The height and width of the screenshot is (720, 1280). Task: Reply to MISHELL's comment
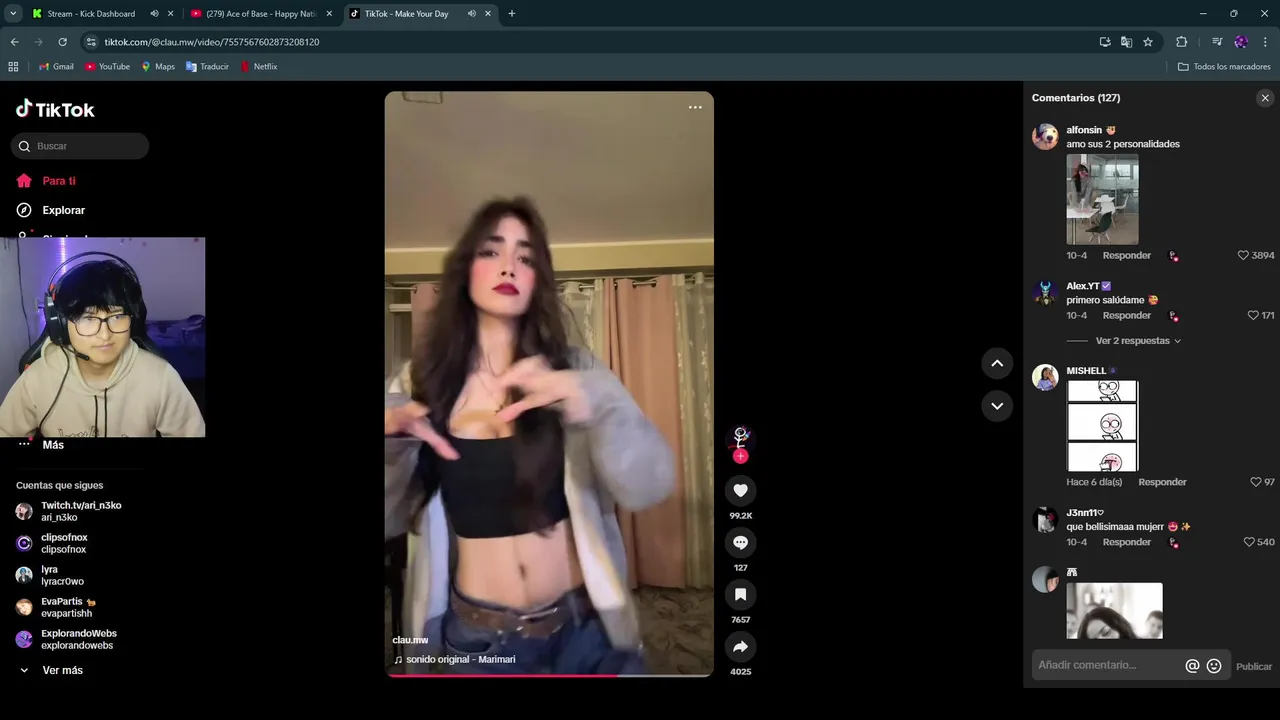point(1162,482)
